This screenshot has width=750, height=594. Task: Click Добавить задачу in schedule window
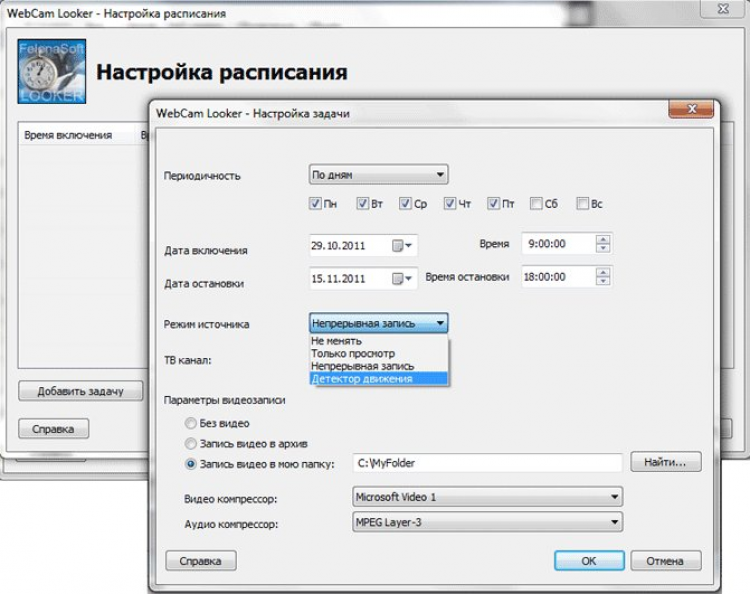[81, 391]
